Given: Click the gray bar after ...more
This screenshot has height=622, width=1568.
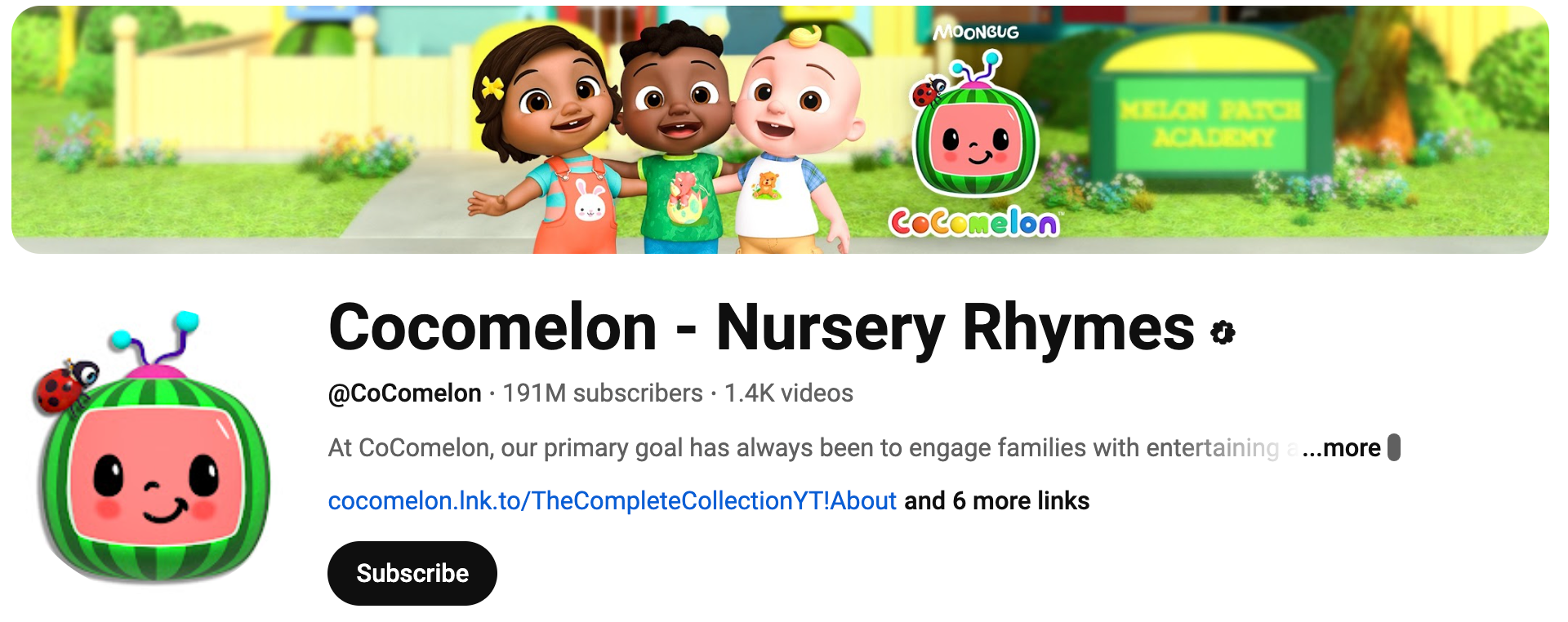Looking at the screenshot, I should point(1394,447).
